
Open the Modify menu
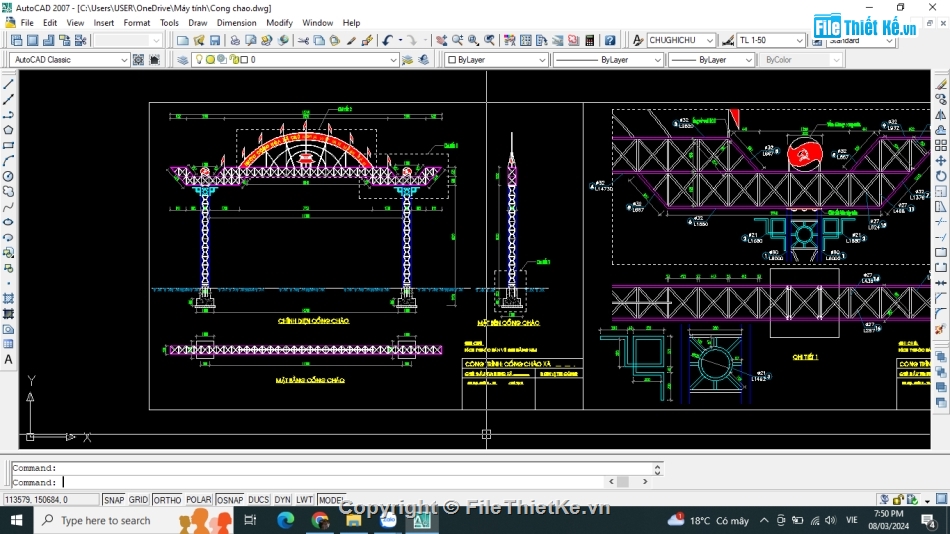pos(279,23)
